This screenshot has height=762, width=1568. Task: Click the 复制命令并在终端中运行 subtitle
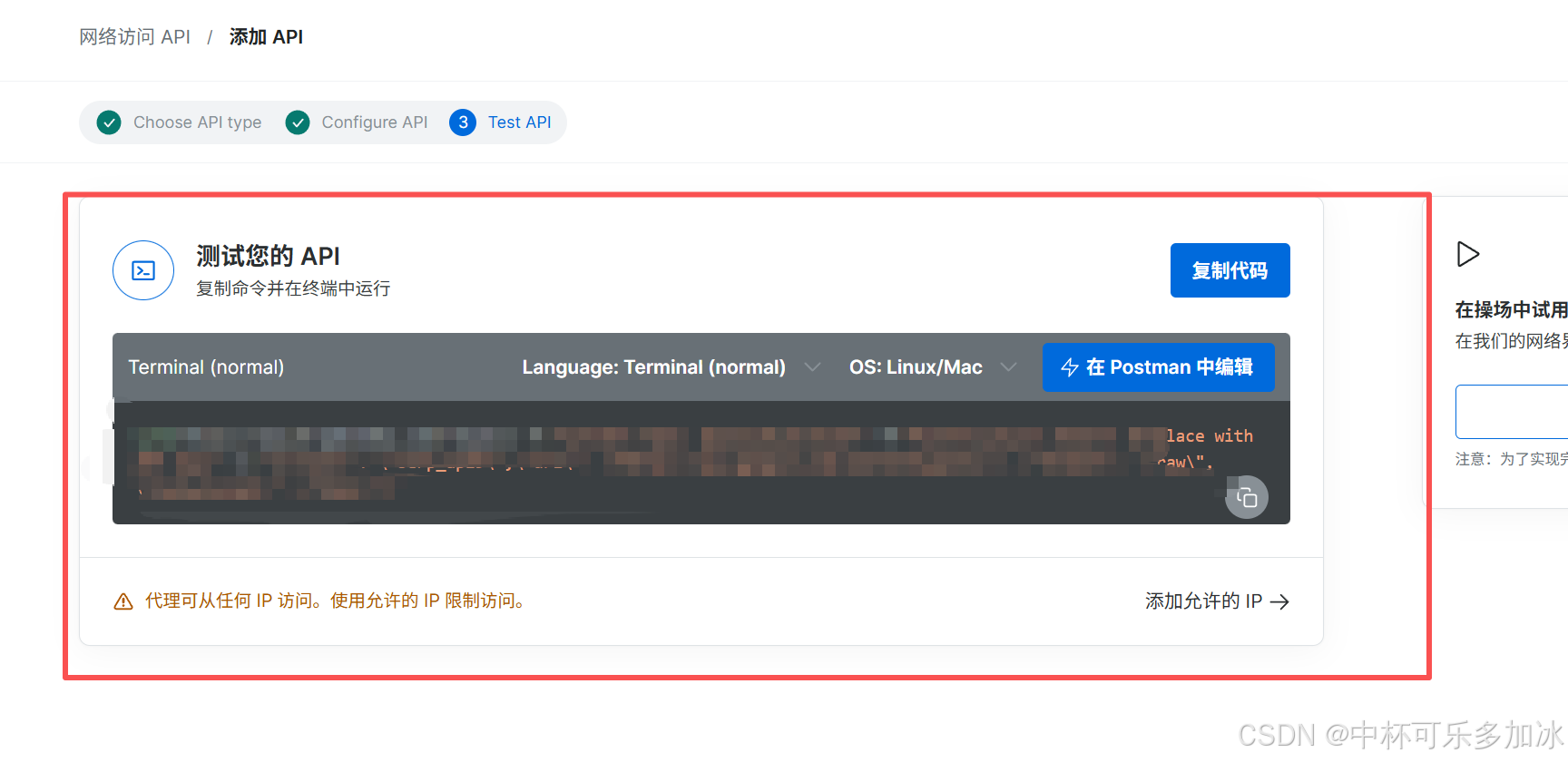point(293,288)
